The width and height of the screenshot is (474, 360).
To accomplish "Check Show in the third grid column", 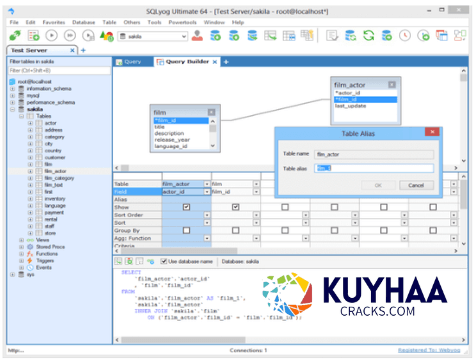I will point(285,207).
